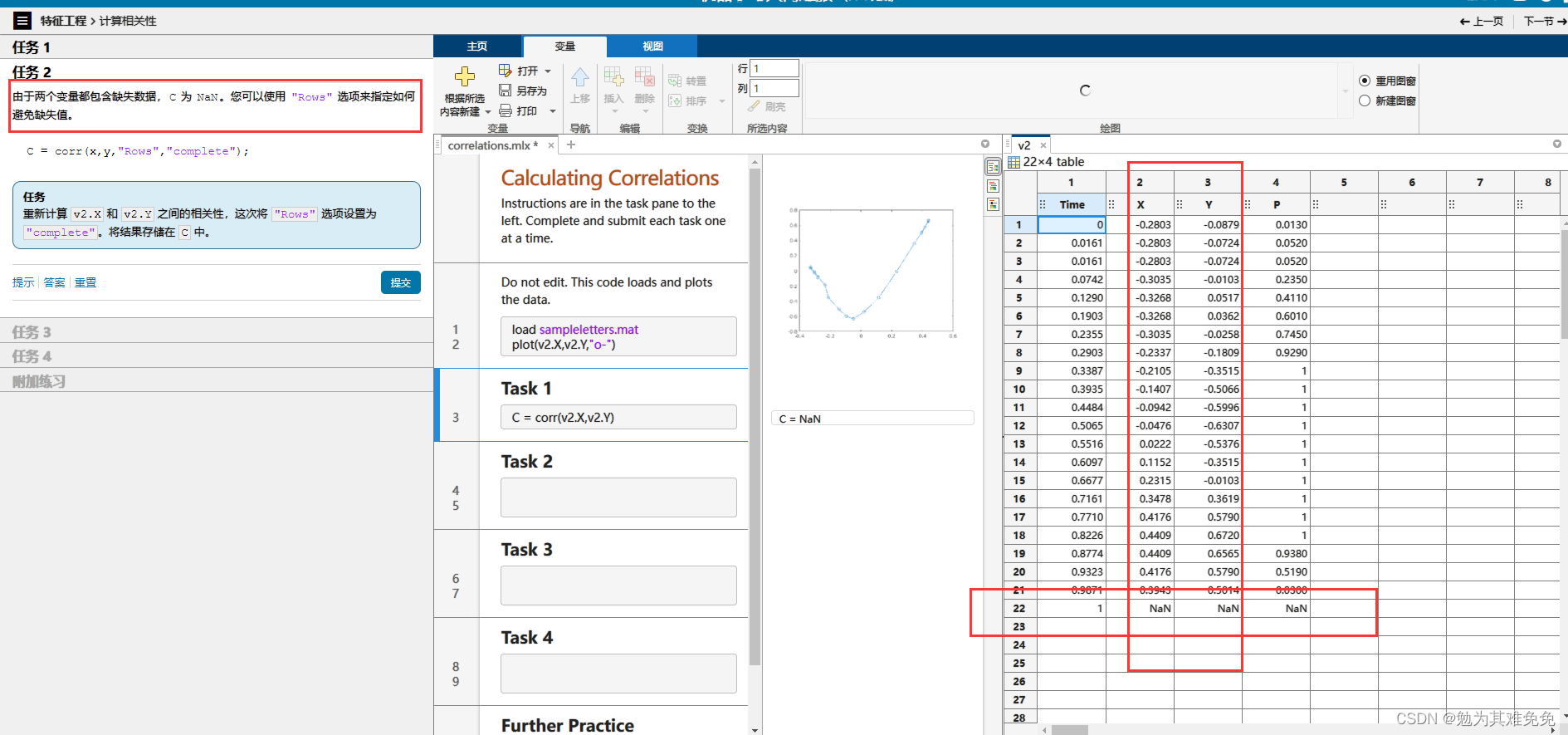Switch to the 变量 ribbon tab
The image size is (1568, 735).
click(565, 47)
